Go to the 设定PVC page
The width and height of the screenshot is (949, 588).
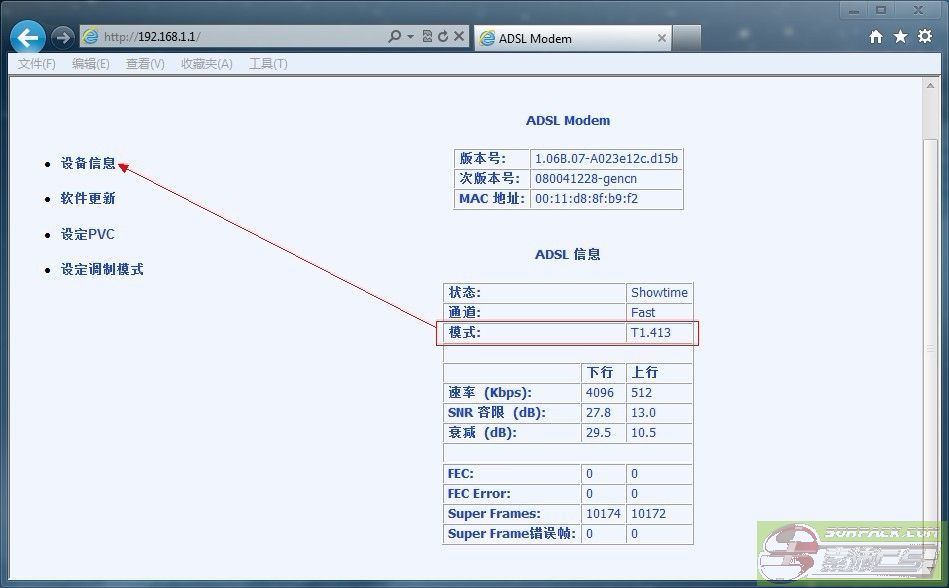[x=88, y=234]
